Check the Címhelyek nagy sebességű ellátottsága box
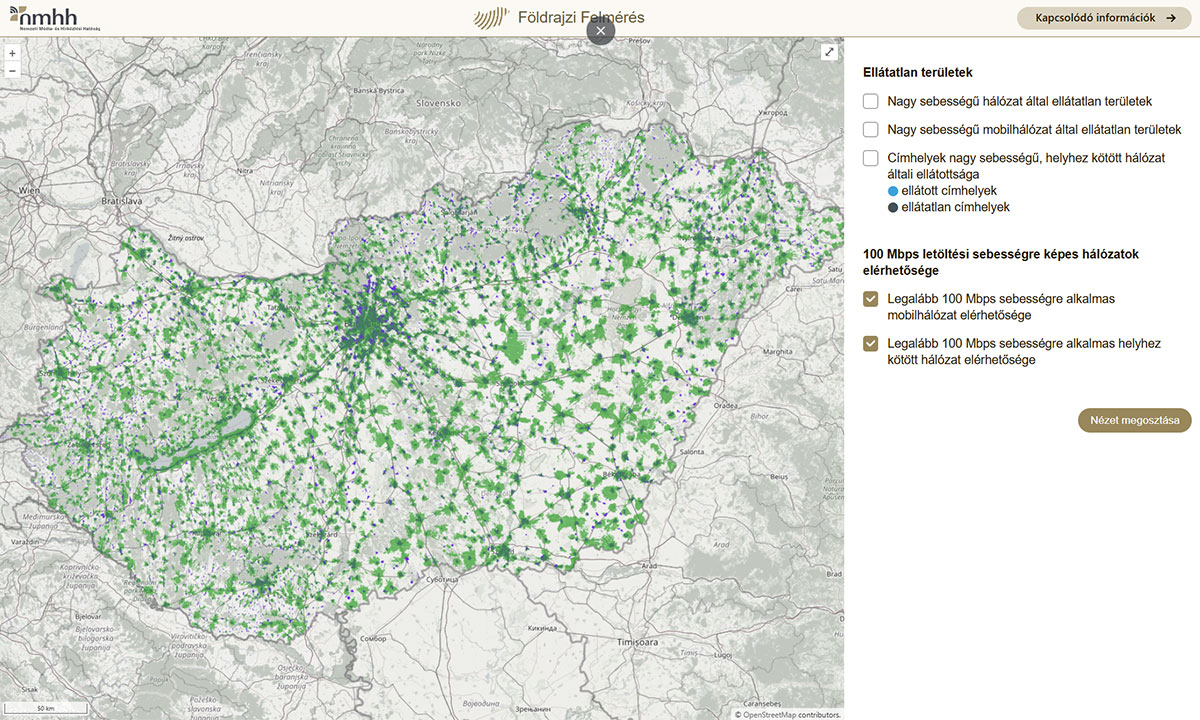1200x720 pixels. pyautogui.click(x=871, y=158)
